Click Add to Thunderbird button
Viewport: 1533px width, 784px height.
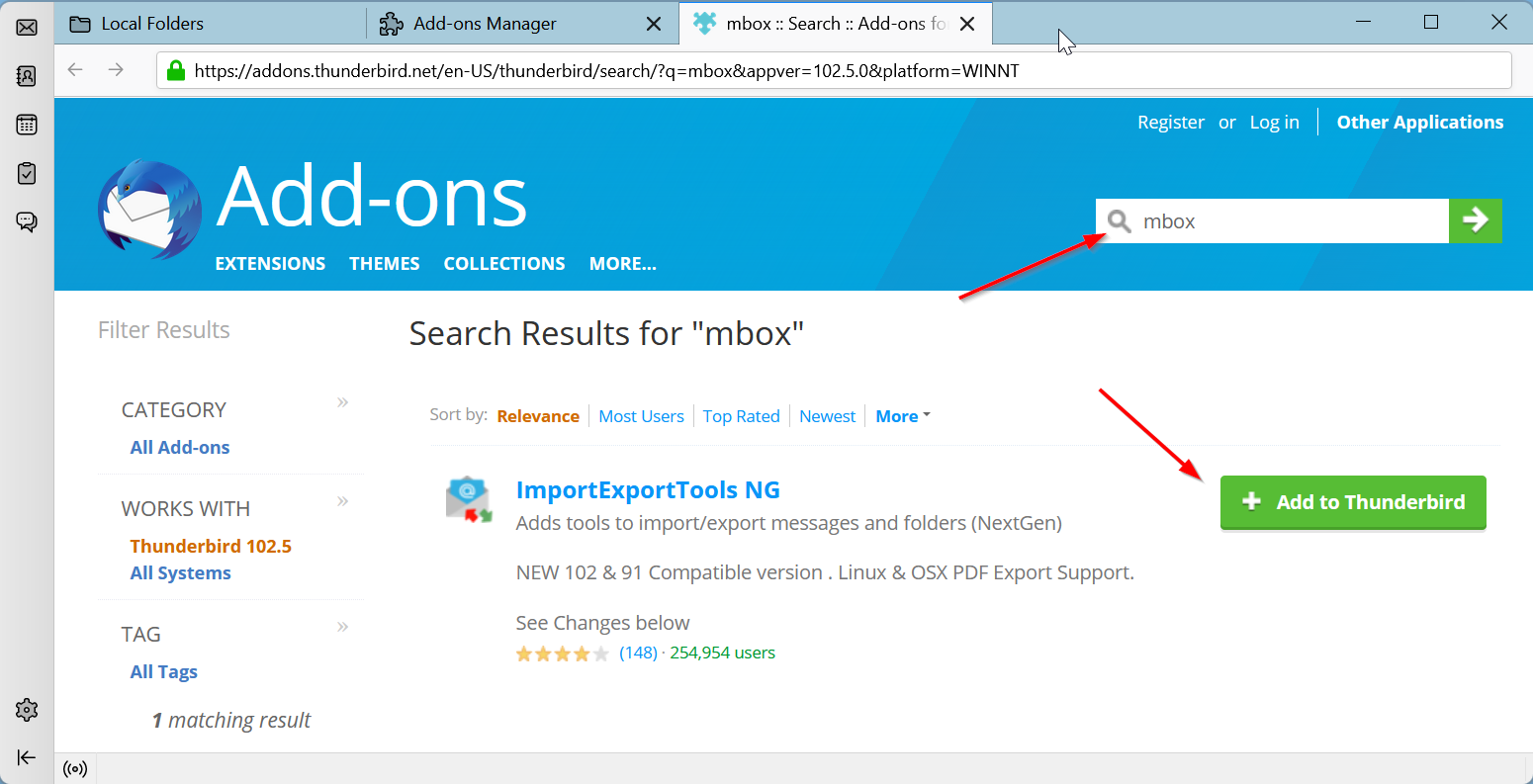coord(1353,502)
